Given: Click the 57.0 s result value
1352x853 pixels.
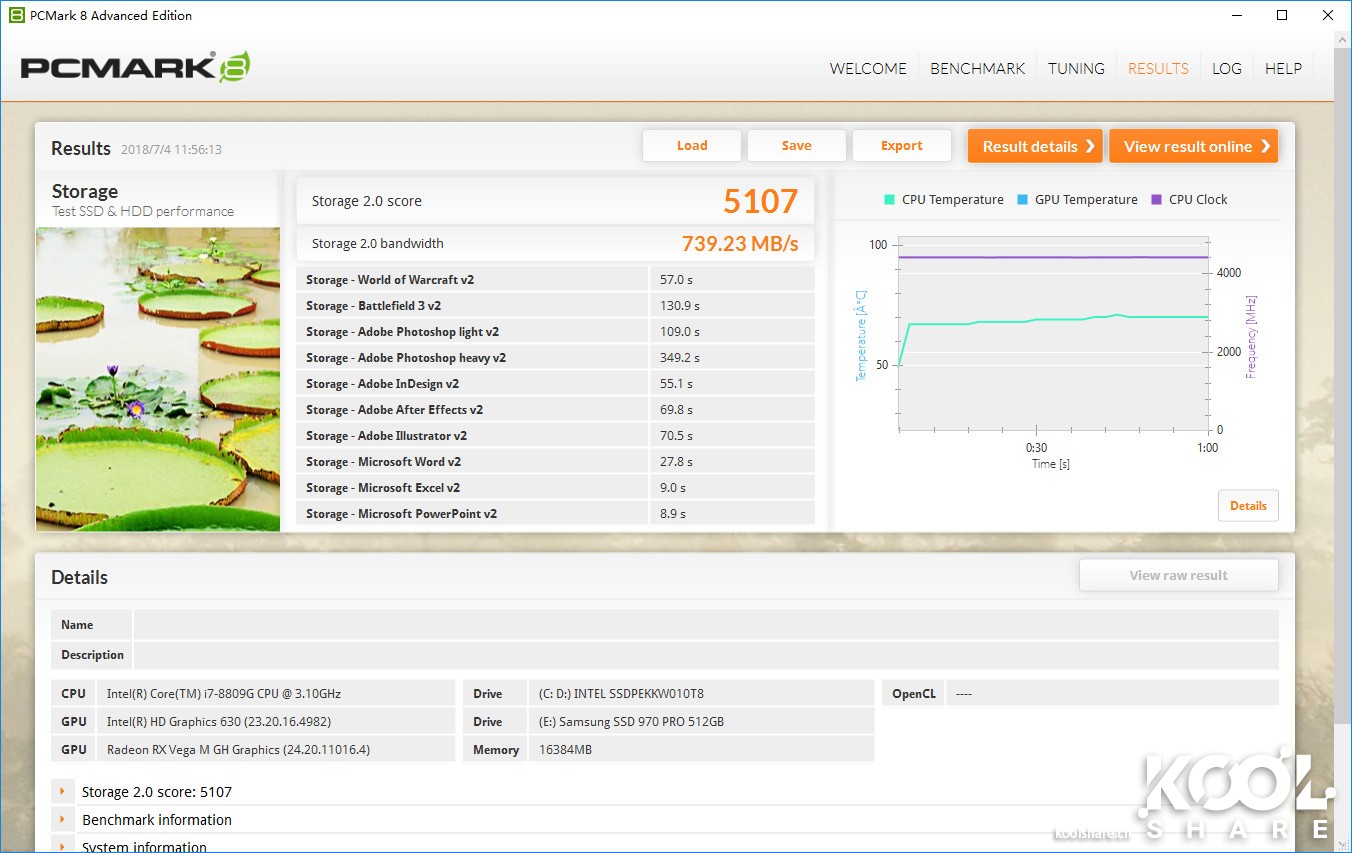Looking at the screenshot, I should 677,280.
